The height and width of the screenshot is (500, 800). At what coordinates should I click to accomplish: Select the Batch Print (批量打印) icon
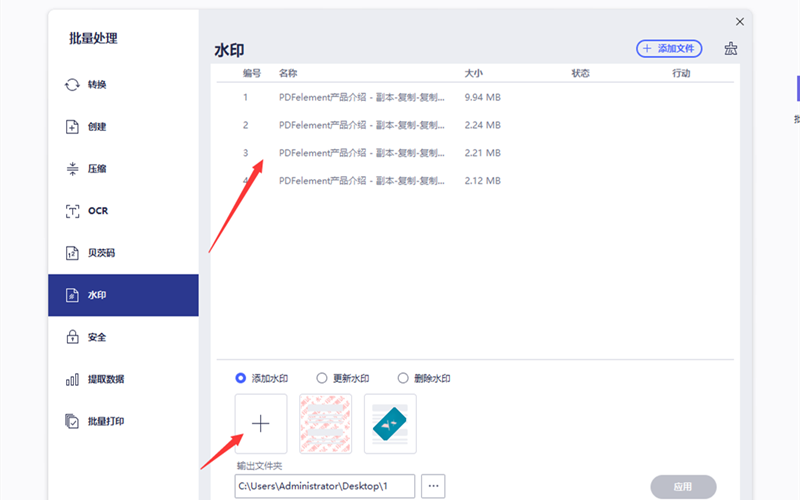72,421
